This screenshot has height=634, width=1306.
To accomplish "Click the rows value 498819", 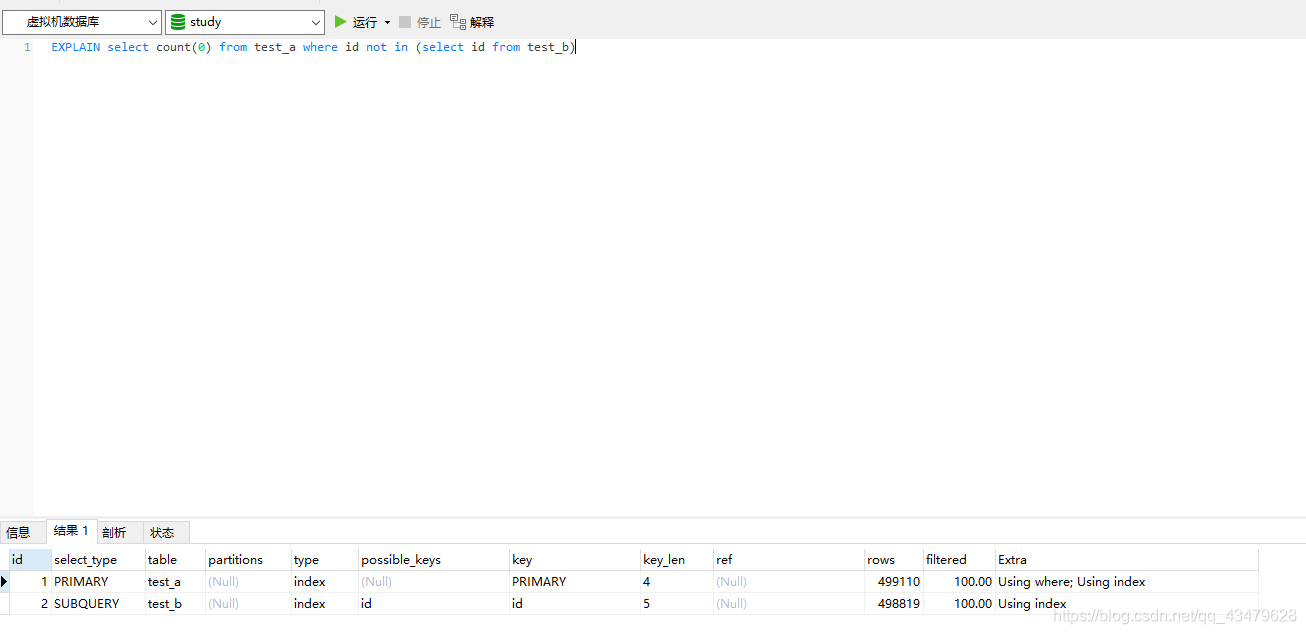I will point(893,603).
